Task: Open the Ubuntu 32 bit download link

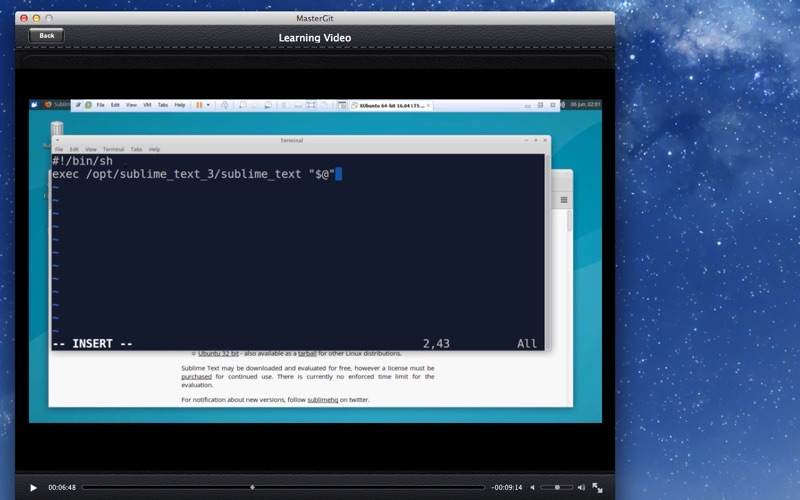Action: click(218, 354)
